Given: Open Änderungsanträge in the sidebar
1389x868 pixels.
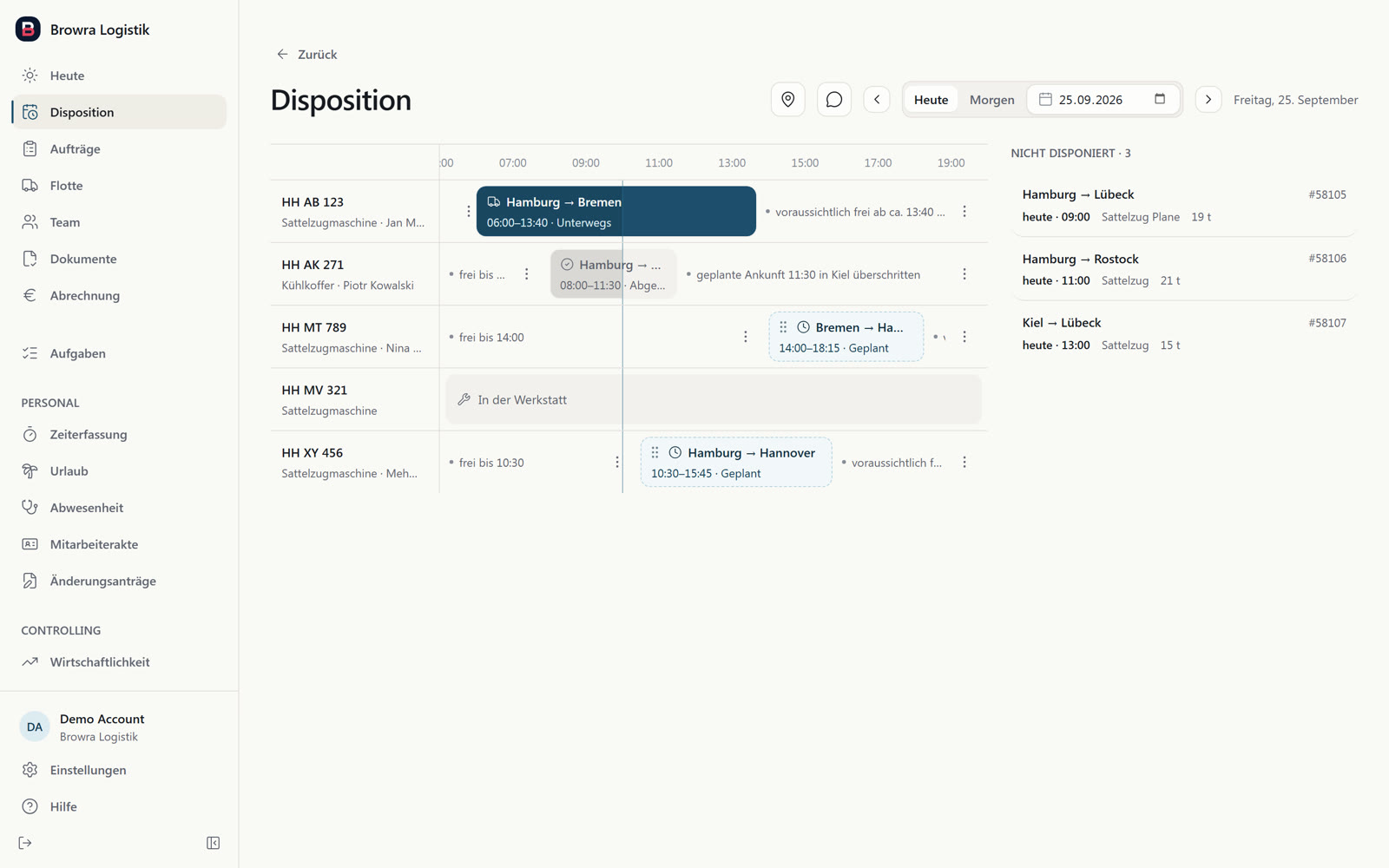Looking at the screenshot, I should click(x=119, y=581).
